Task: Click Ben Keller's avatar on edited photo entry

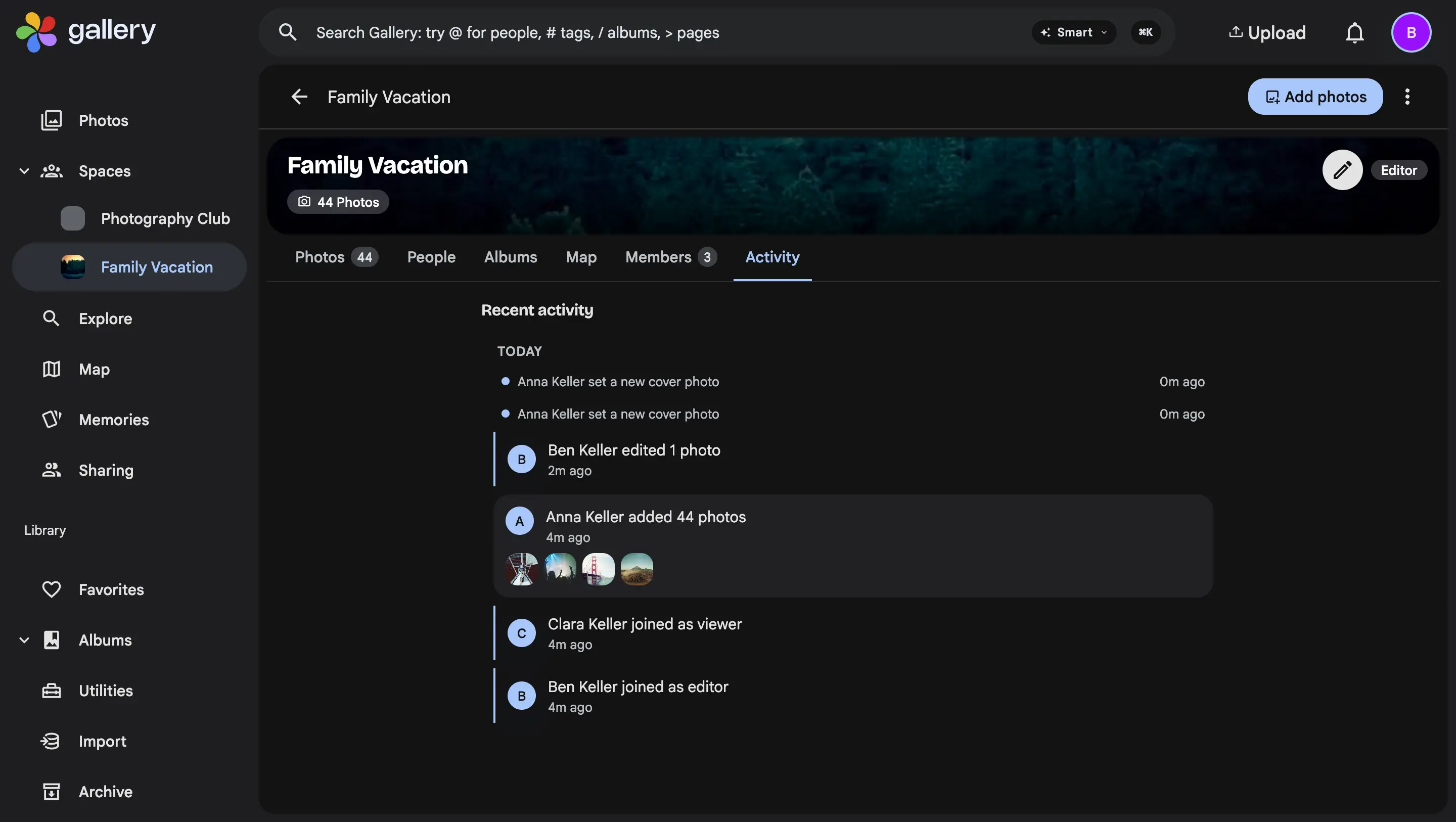Action: 522,459
